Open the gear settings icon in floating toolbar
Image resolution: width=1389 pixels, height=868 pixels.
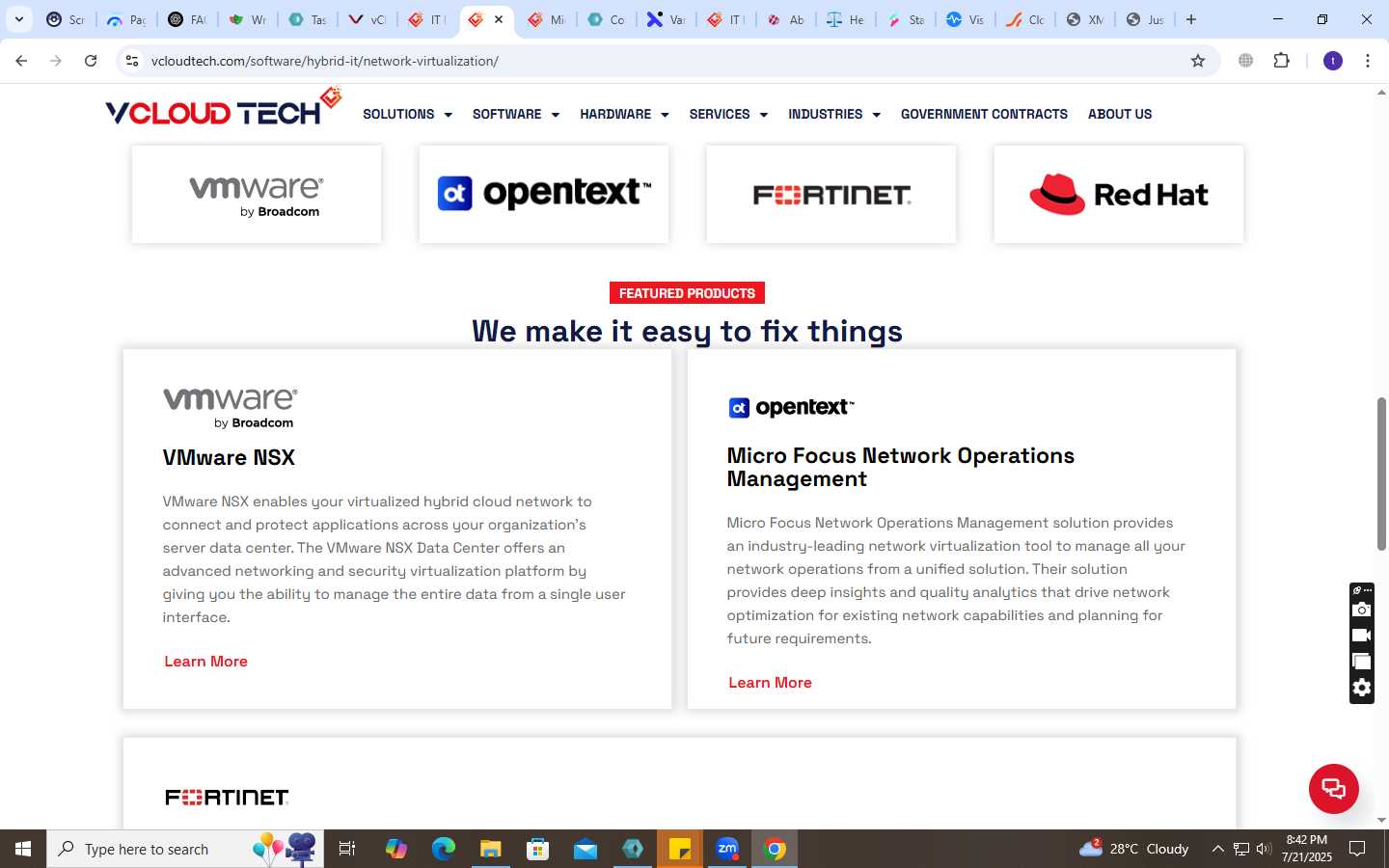point(1361,688)
